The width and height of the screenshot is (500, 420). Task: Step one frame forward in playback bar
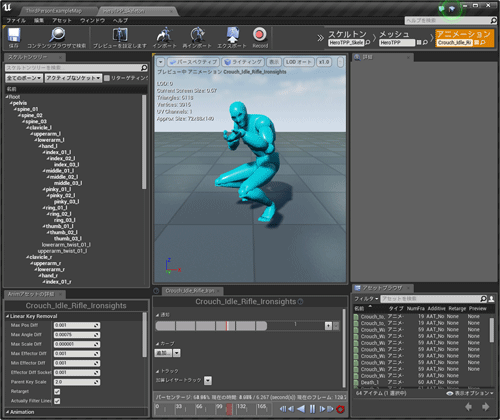[x=322, y=409]
